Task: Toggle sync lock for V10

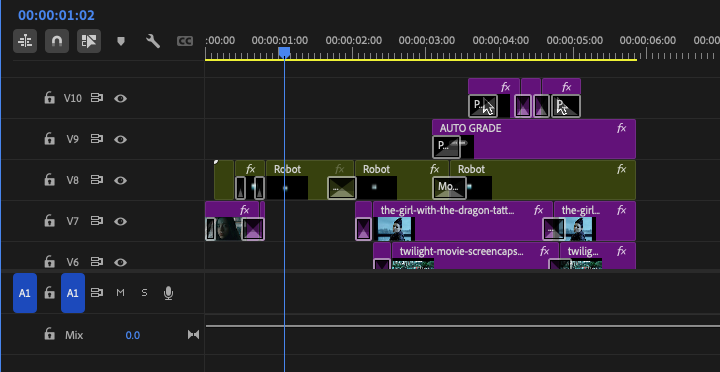Action: (x=96, y=98)
